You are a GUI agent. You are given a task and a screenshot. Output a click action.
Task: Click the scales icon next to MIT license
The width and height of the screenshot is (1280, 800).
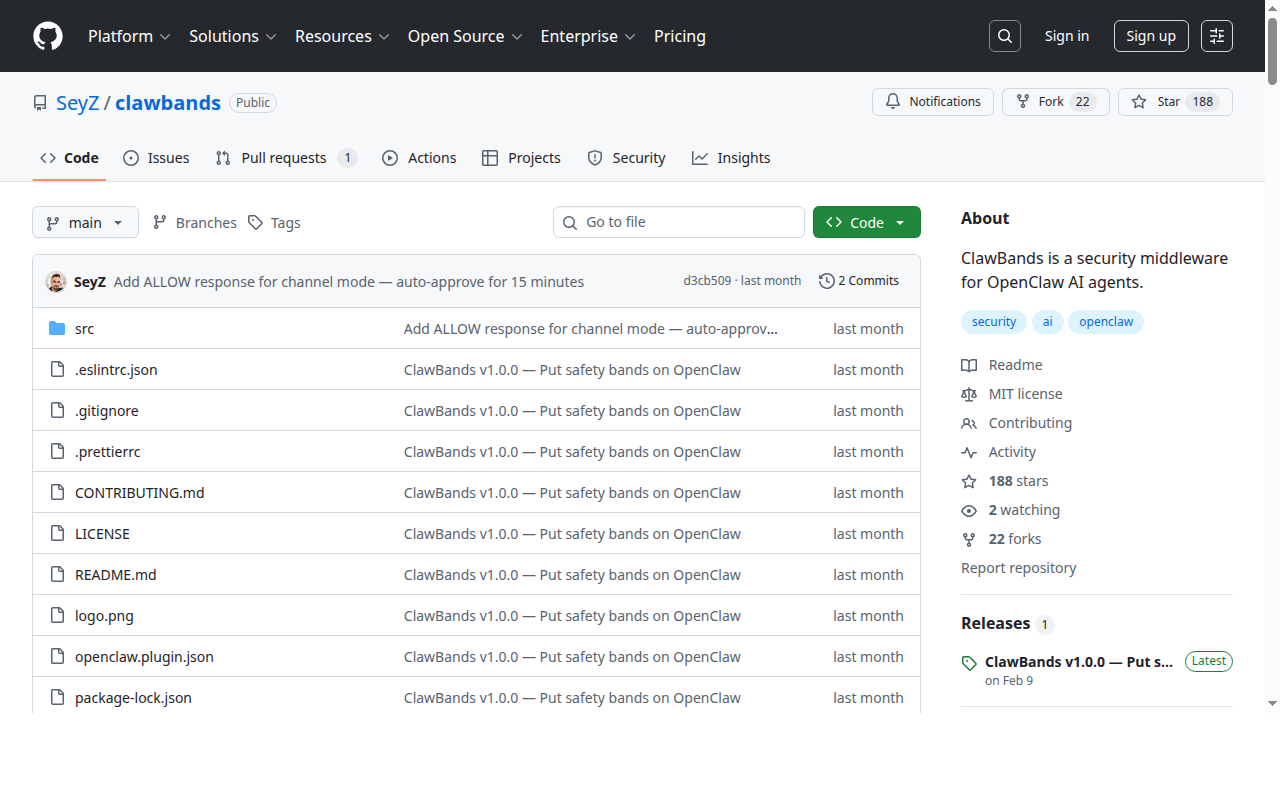point(969,395)
